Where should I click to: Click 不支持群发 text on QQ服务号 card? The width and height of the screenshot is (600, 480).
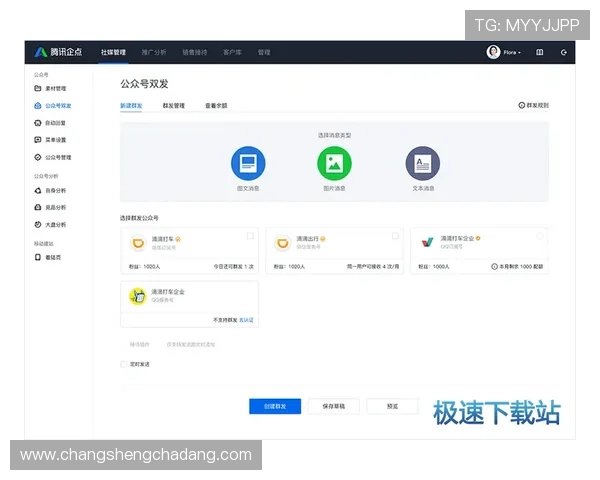(225, 320)
